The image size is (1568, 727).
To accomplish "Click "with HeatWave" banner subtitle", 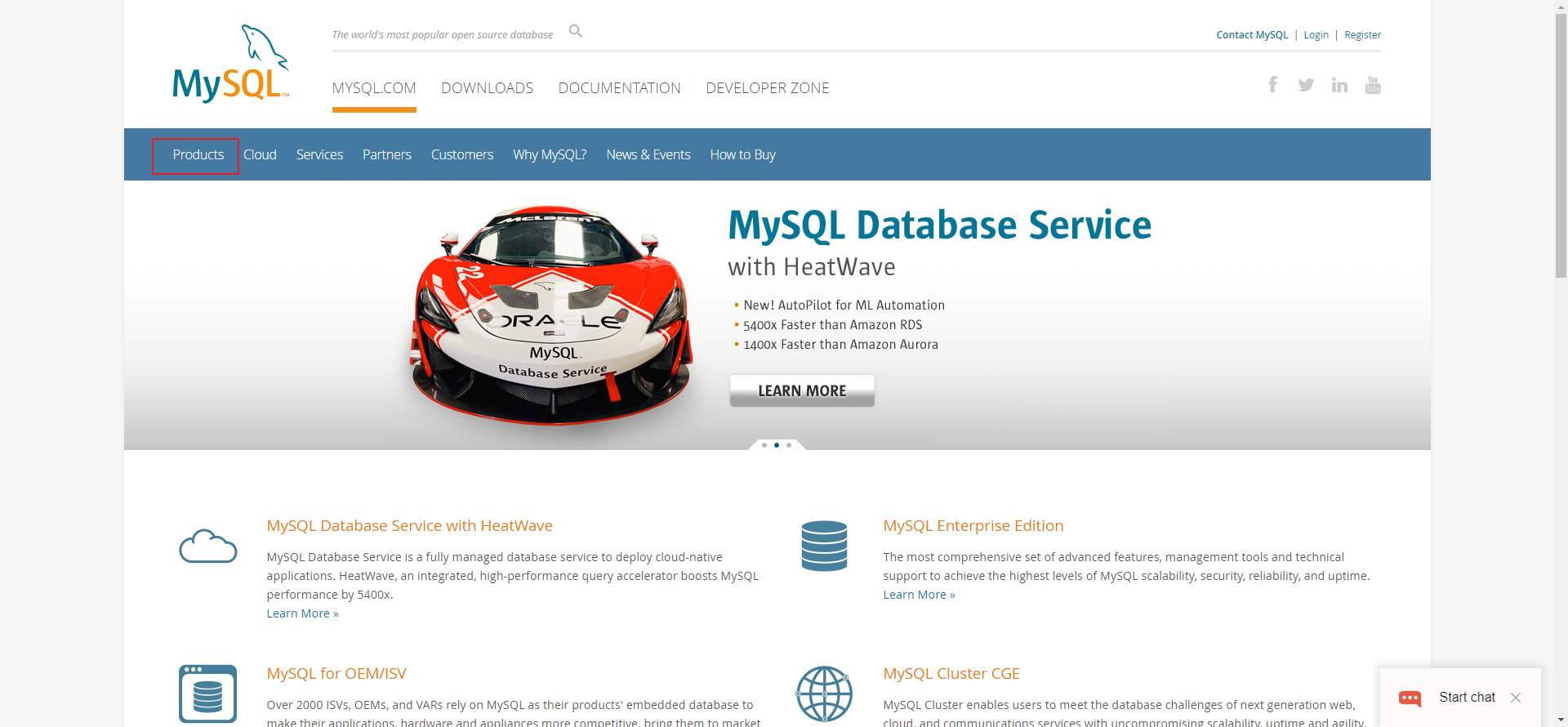I will 812,268.
